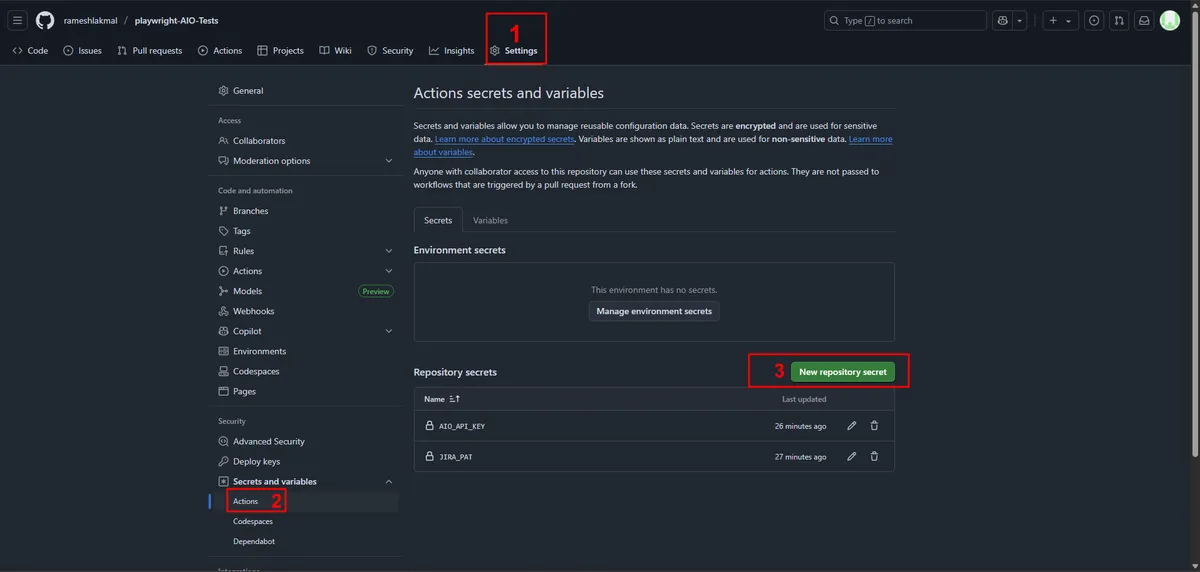
Task: Click the playwright-AIO-Tests repository link
Action: pyautogui.click(x=177, y=20)
